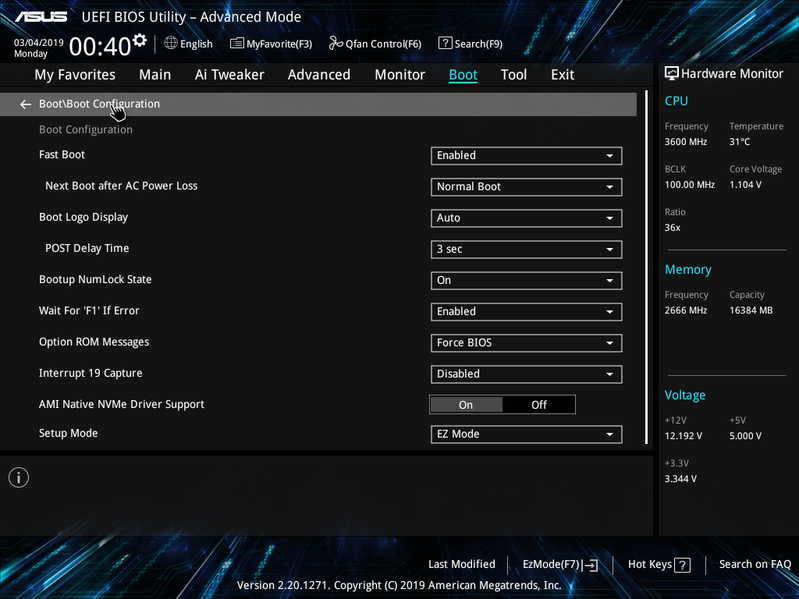799x599 pixels.
Task: Click the 36x ratio value
Action: tap(672, 228)
